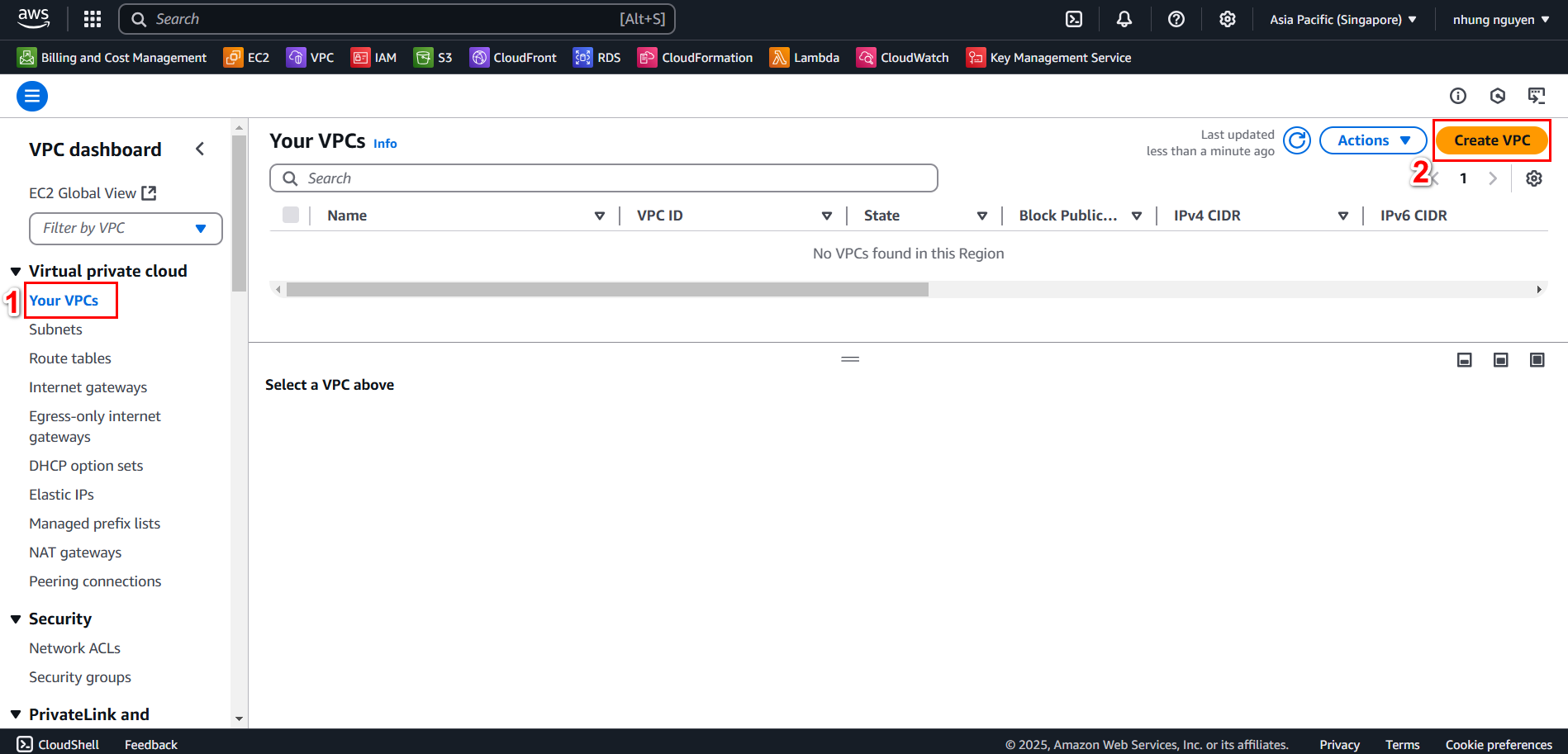Collapse the Security section

(16, 619)
